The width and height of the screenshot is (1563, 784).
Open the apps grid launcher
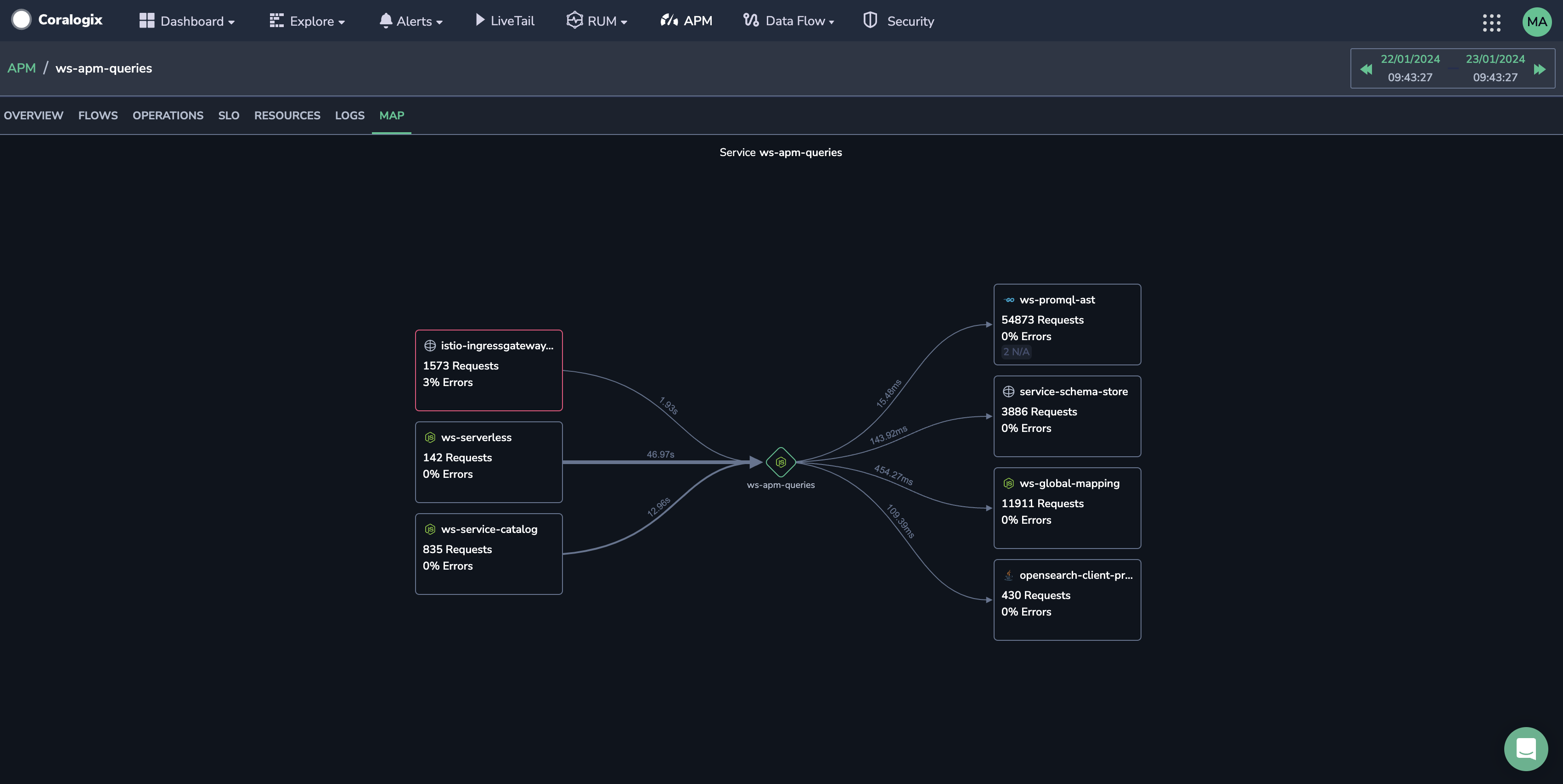[1491, 22]
